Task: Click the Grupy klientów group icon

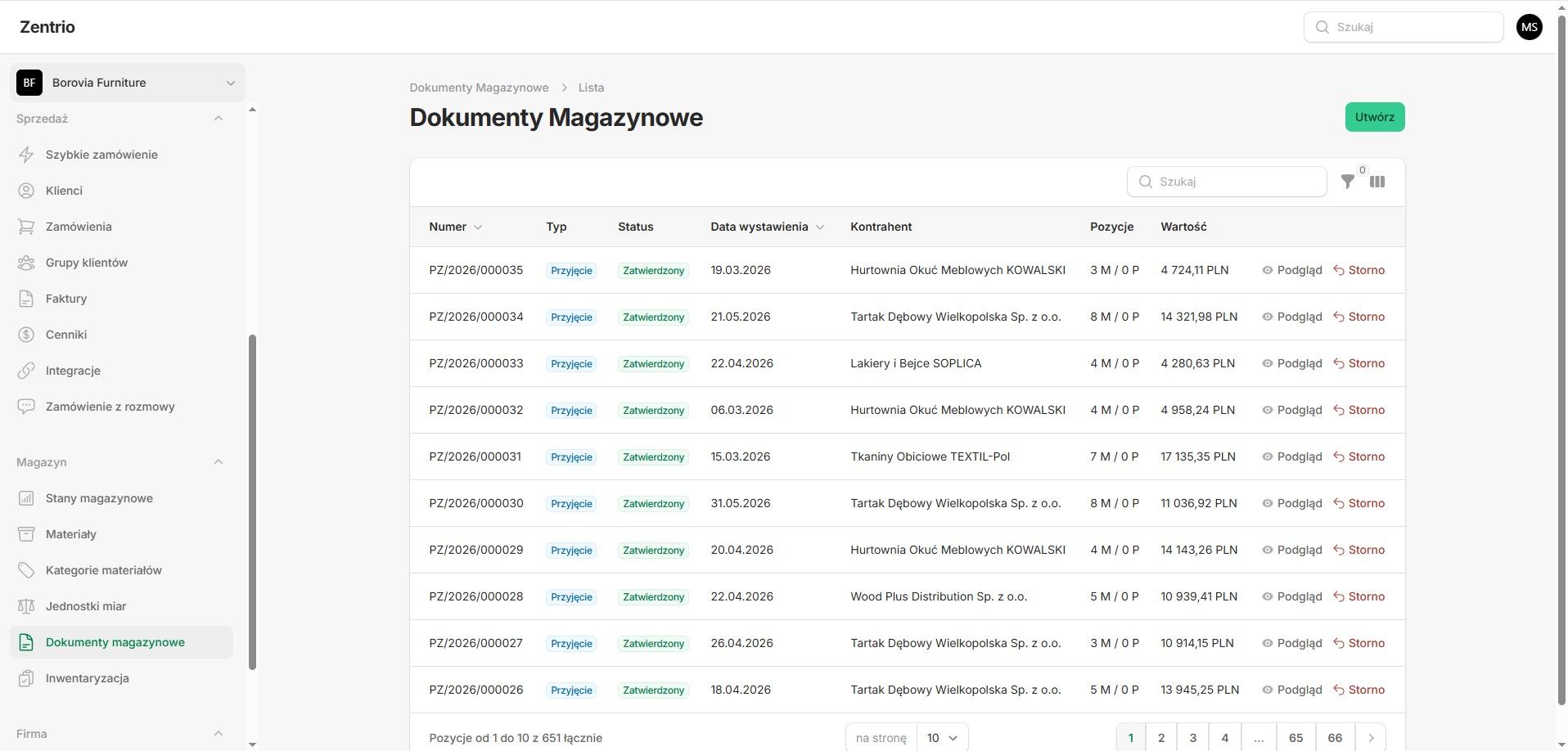Action: [26, 263]
